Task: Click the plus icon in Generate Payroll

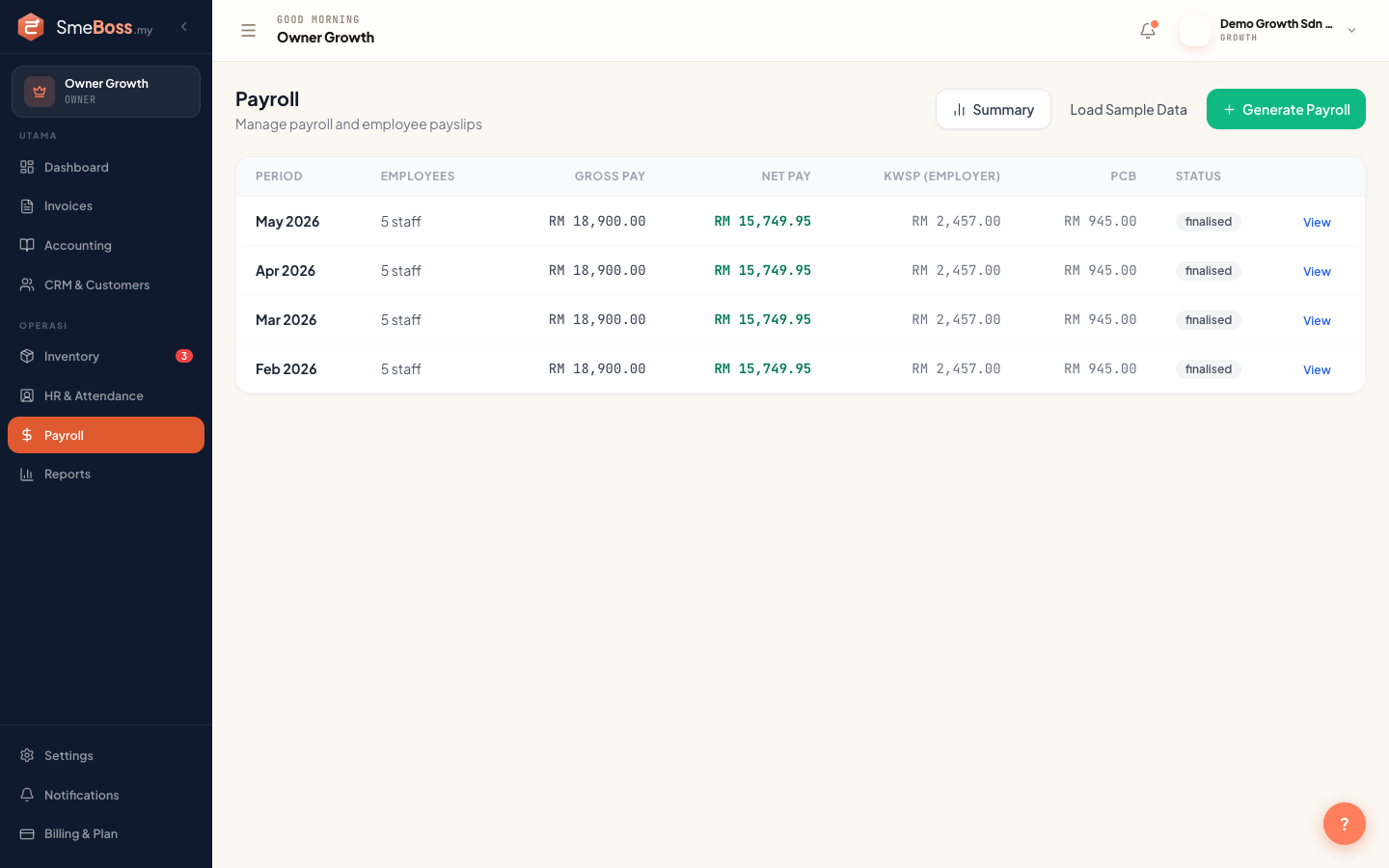Action: pos(1229,110)
